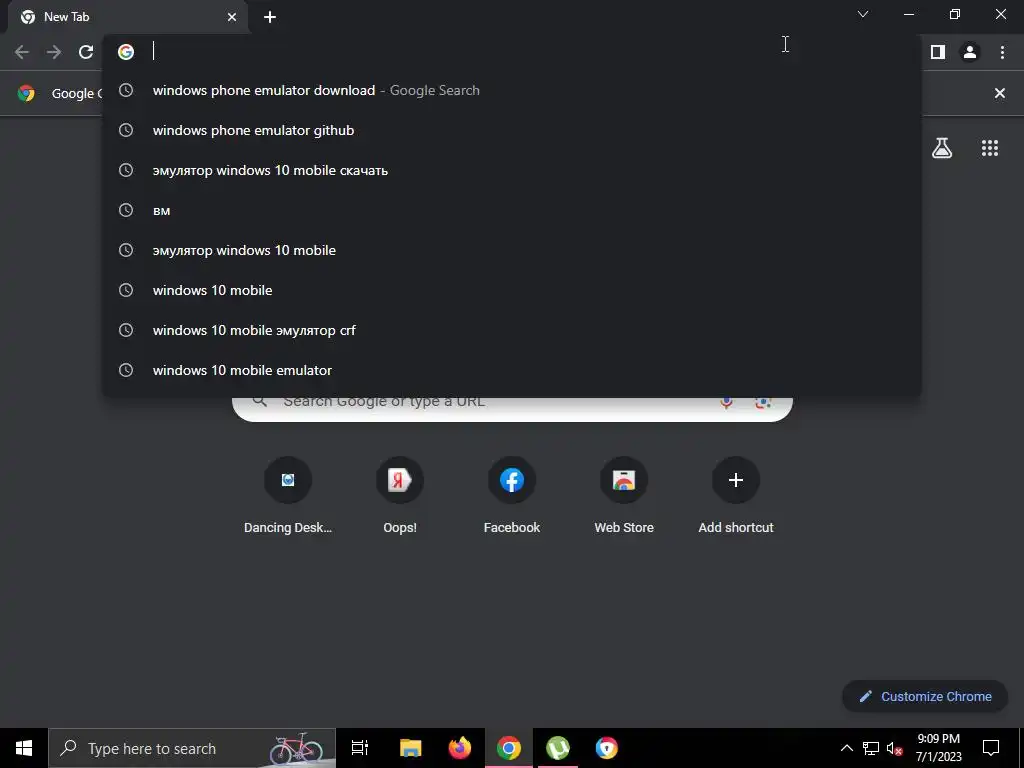
Task: Reload the page with the refresh icon
Action: coord(86,52)
